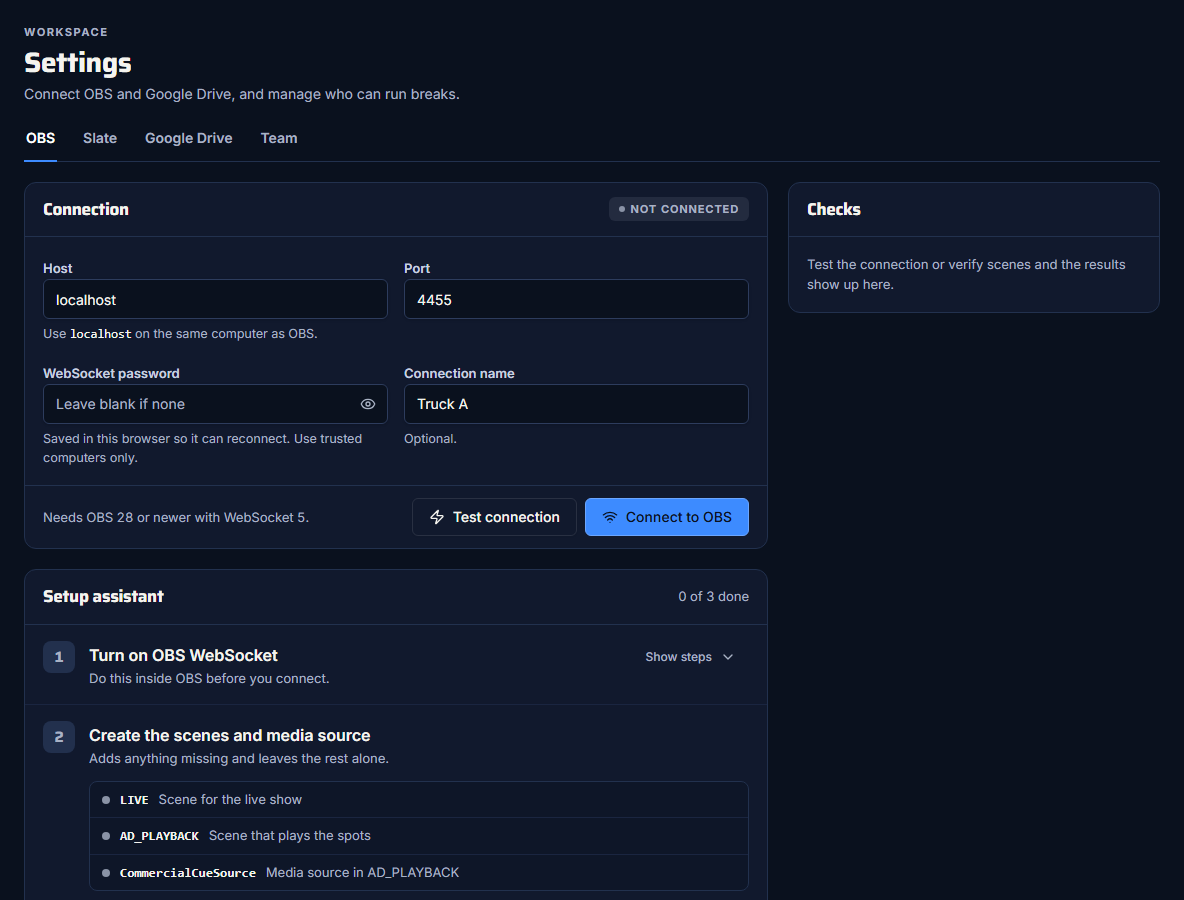Viewport: 1184px width, 900px height.
Task: Click the Settings page title
Action: [78, 63]
